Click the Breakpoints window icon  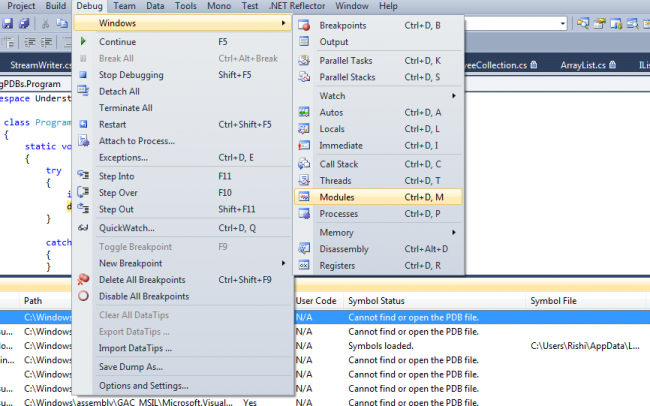tap(304, 25)
